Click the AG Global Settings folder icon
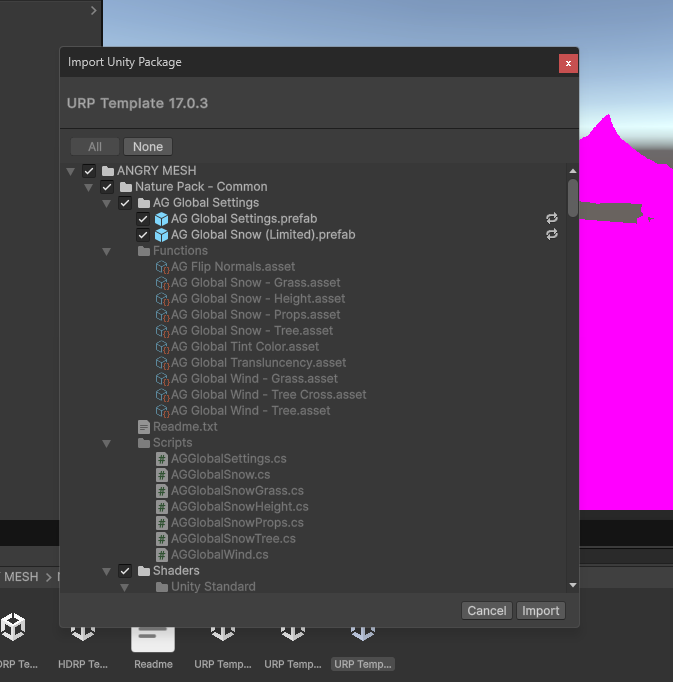The image size is (673, 682). [x=144, y=203]
